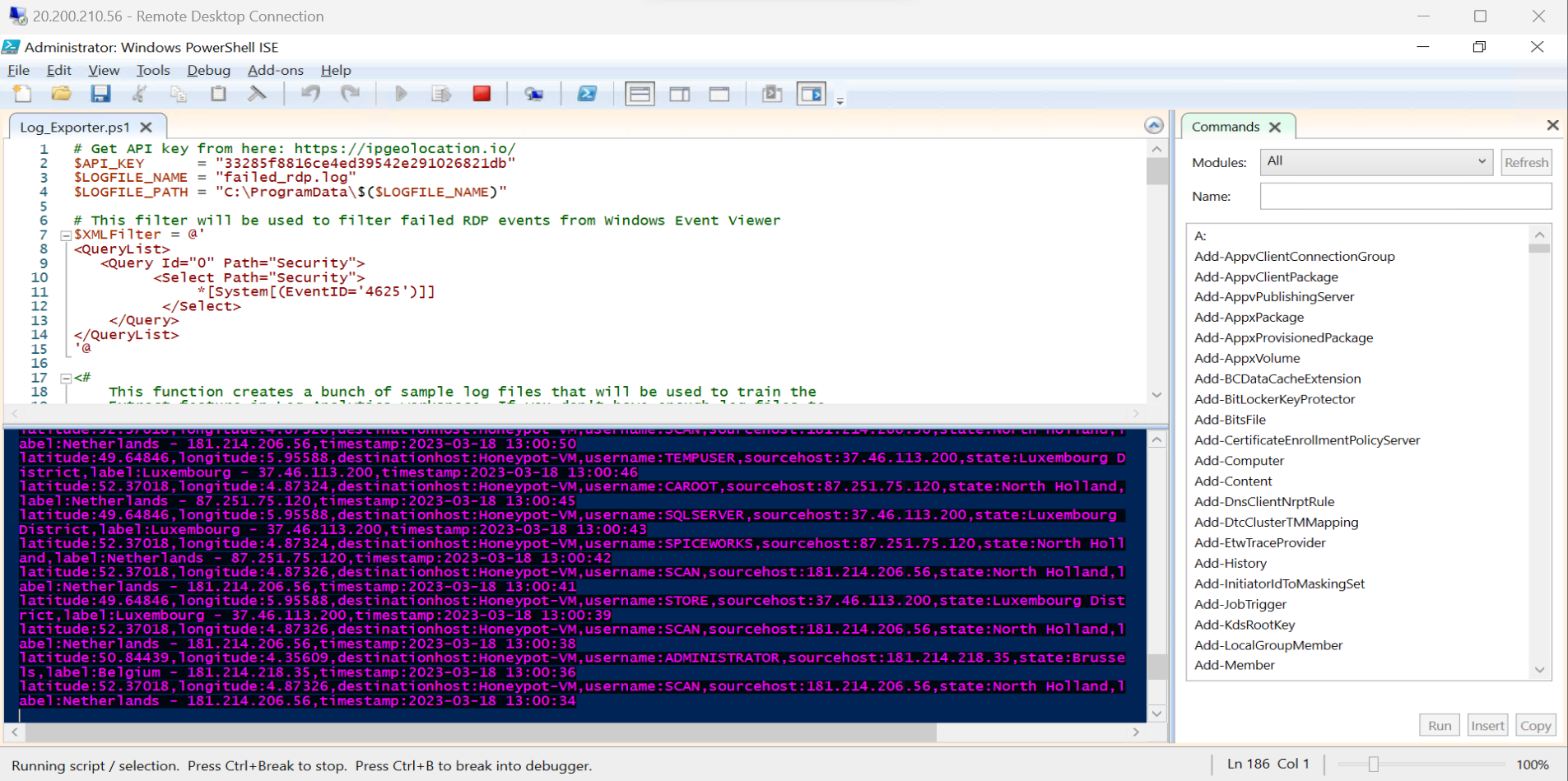Viewport: 1568px width, 781px height.
Task: Select Add-History in command list
Action: (1230, 564)
